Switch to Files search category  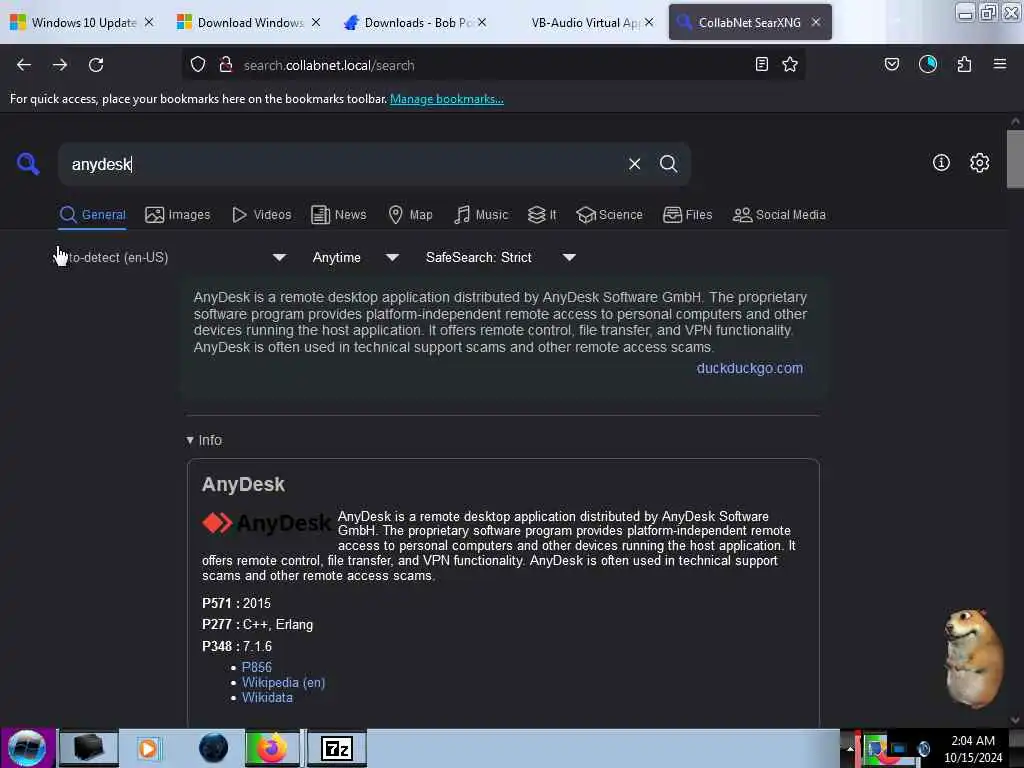687,215
